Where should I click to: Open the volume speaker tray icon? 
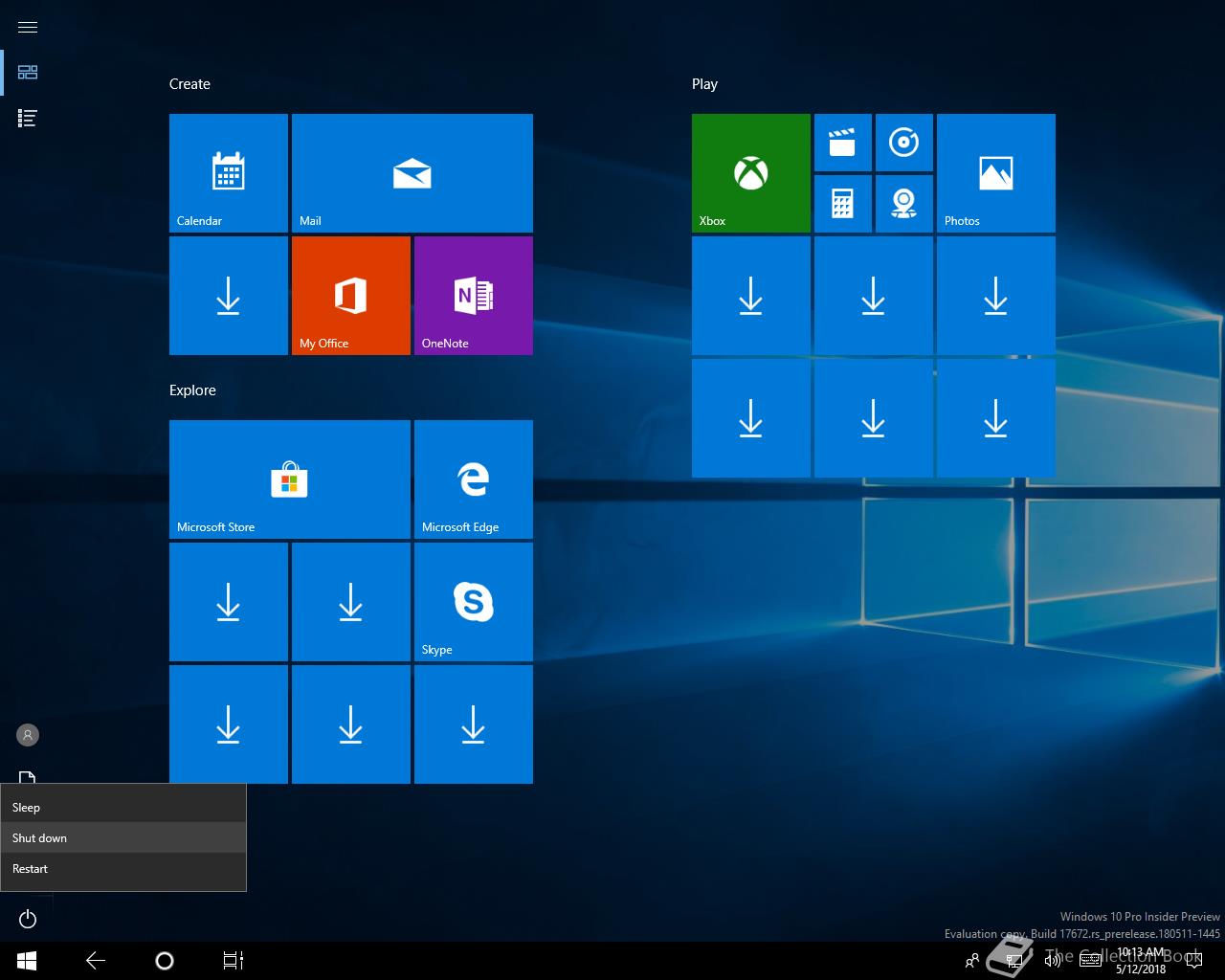(x=1052, y=961)
